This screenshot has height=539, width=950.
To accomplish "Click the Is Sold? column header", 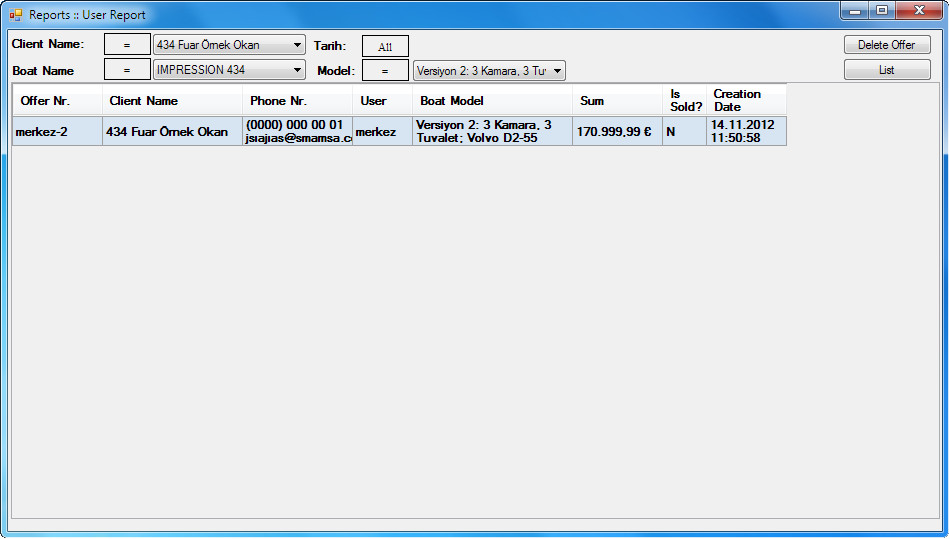I will (x=685, y=101).
